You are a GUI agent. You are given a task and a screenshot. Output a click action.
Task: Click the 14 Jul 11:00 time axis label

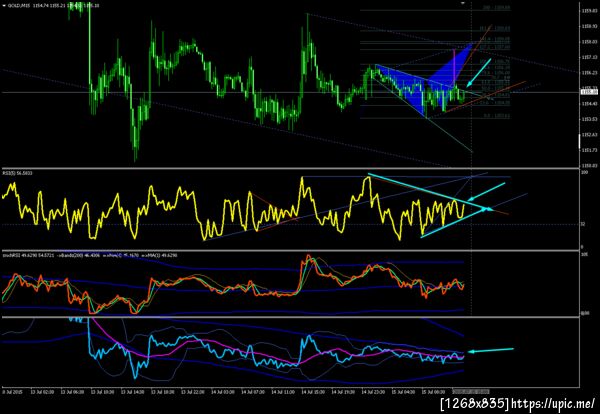[283, 392]
